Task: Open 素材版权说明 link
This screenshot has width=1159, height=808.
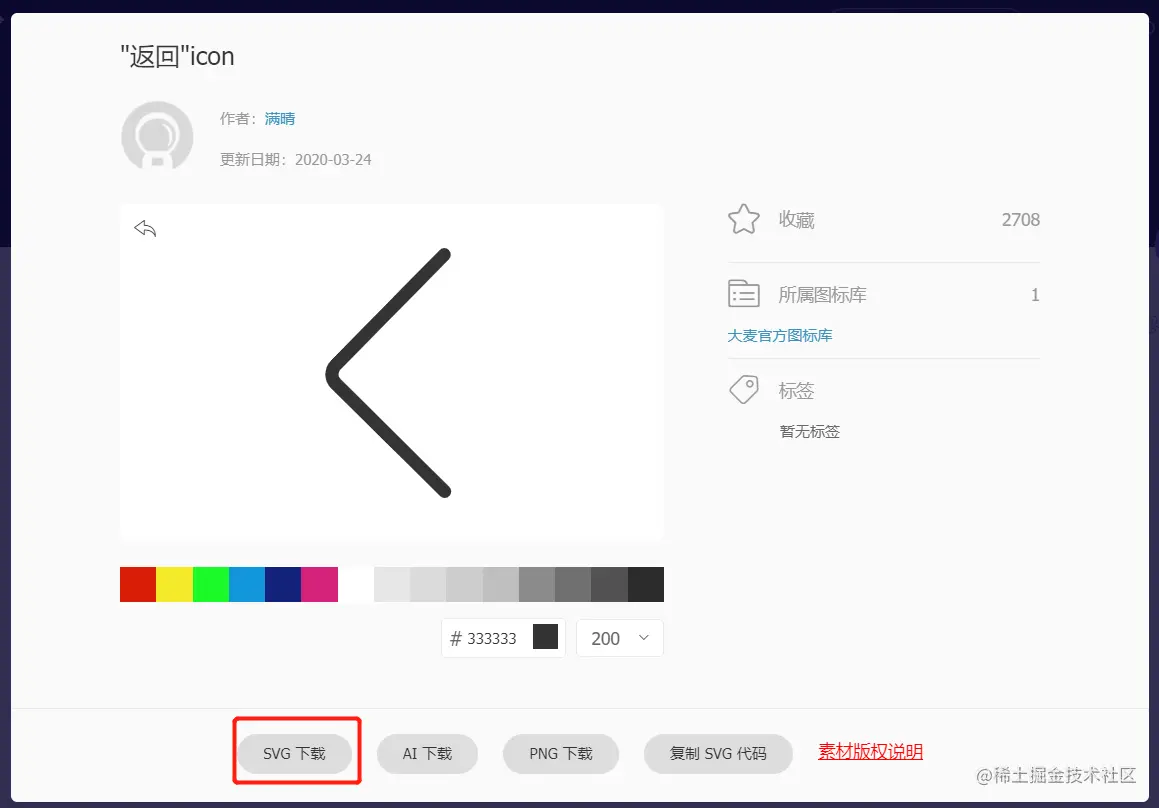Action: point(870,752)
